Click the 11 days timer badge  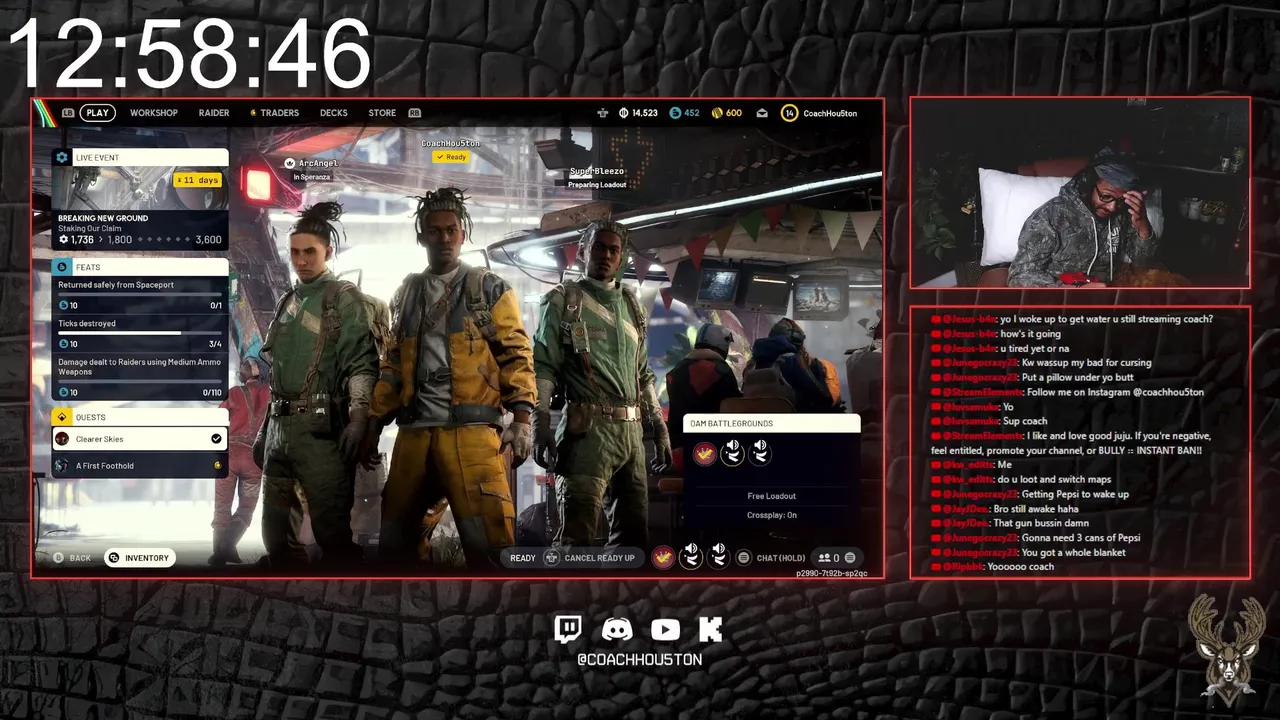pyautogui.click(x=197, y=180)
